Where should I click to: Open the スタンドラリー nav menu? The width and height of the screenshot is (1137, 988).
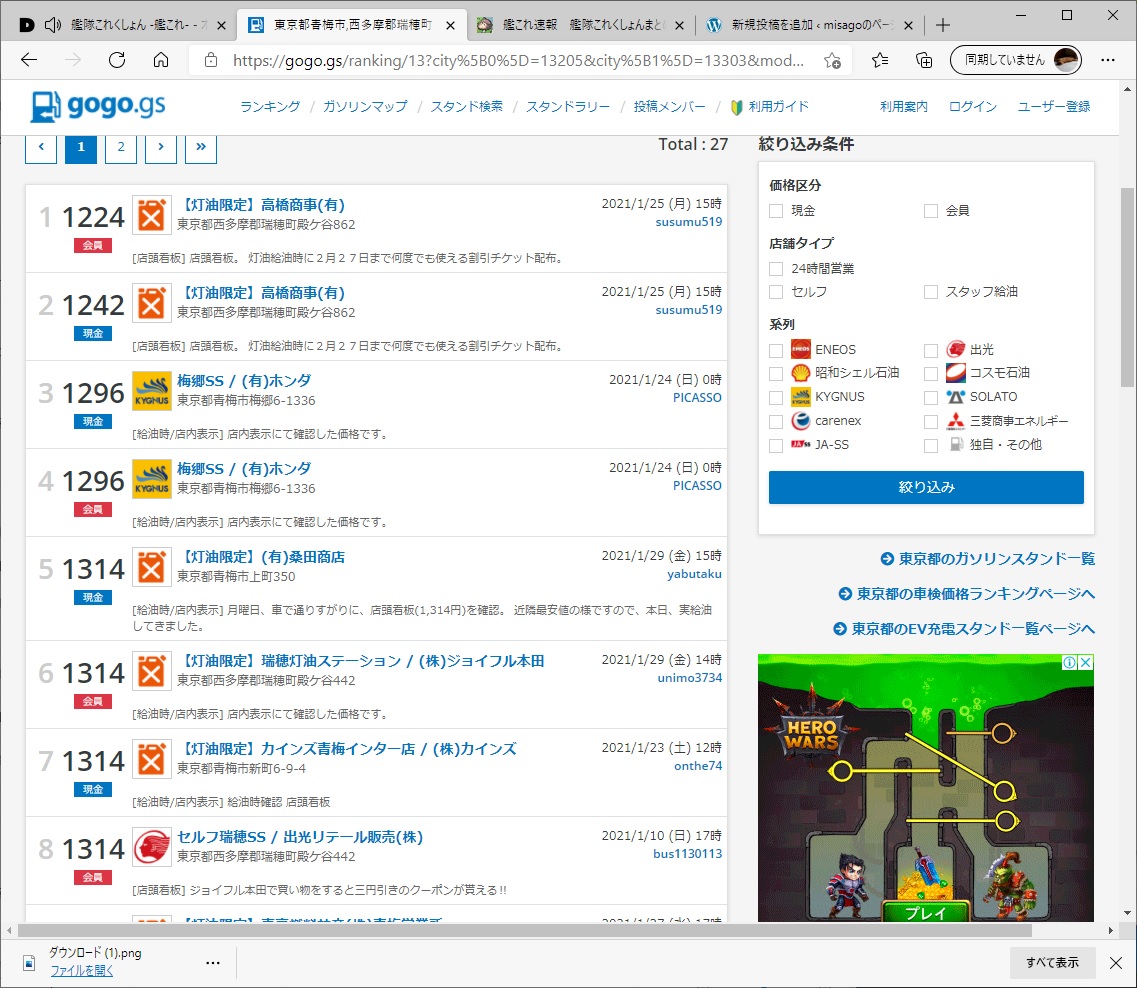tap(568, 107)
